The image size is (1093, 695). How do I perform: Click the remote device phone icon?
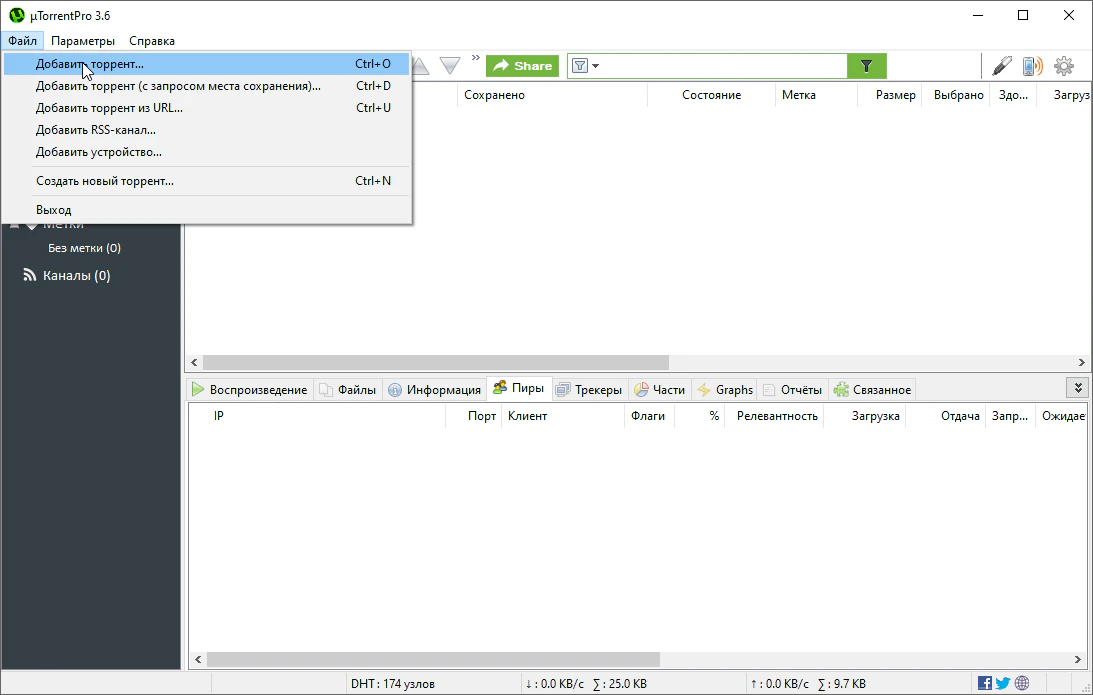point(1032,66)
